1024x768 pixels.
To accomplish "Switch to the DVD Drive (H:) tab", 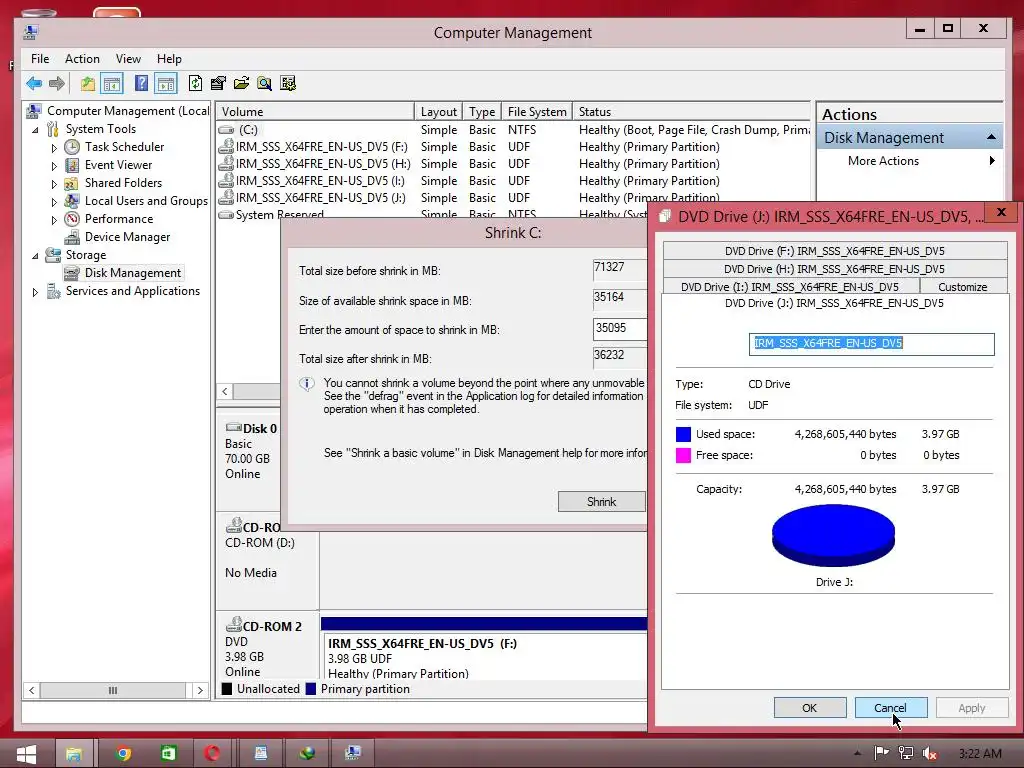I will pyautogui.click(x=835, y=269).
